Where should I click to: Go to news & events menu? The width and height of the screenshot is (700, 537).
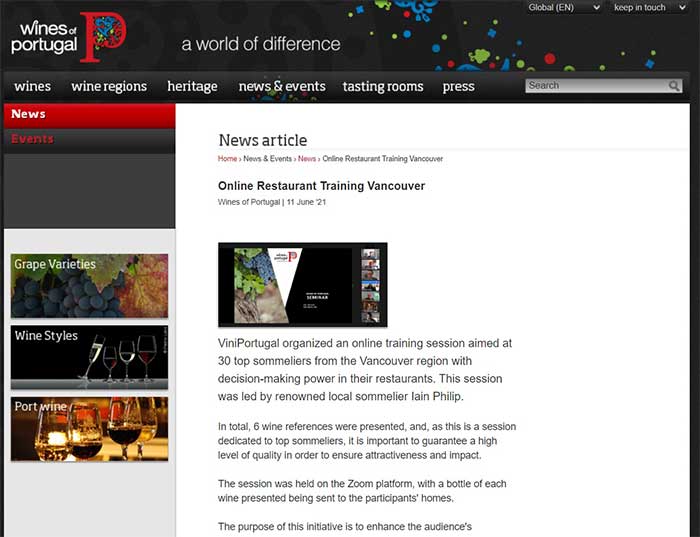282,86
